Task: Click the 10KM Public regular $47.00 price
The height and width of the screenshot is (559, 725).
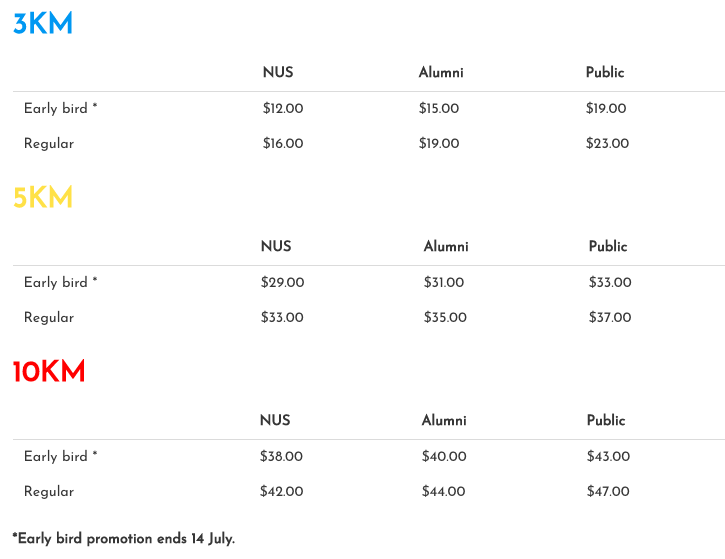Action: [x=608, y=491]
